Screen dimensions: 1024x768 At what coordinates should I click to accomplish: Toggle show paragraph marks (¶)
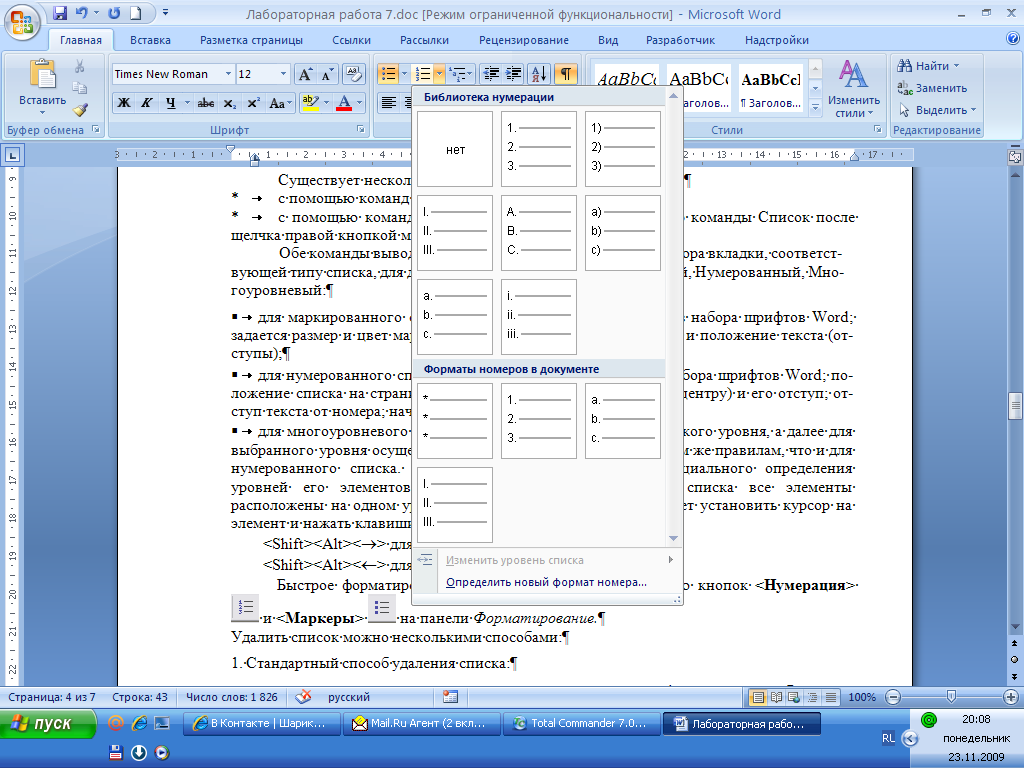point(566,74)
